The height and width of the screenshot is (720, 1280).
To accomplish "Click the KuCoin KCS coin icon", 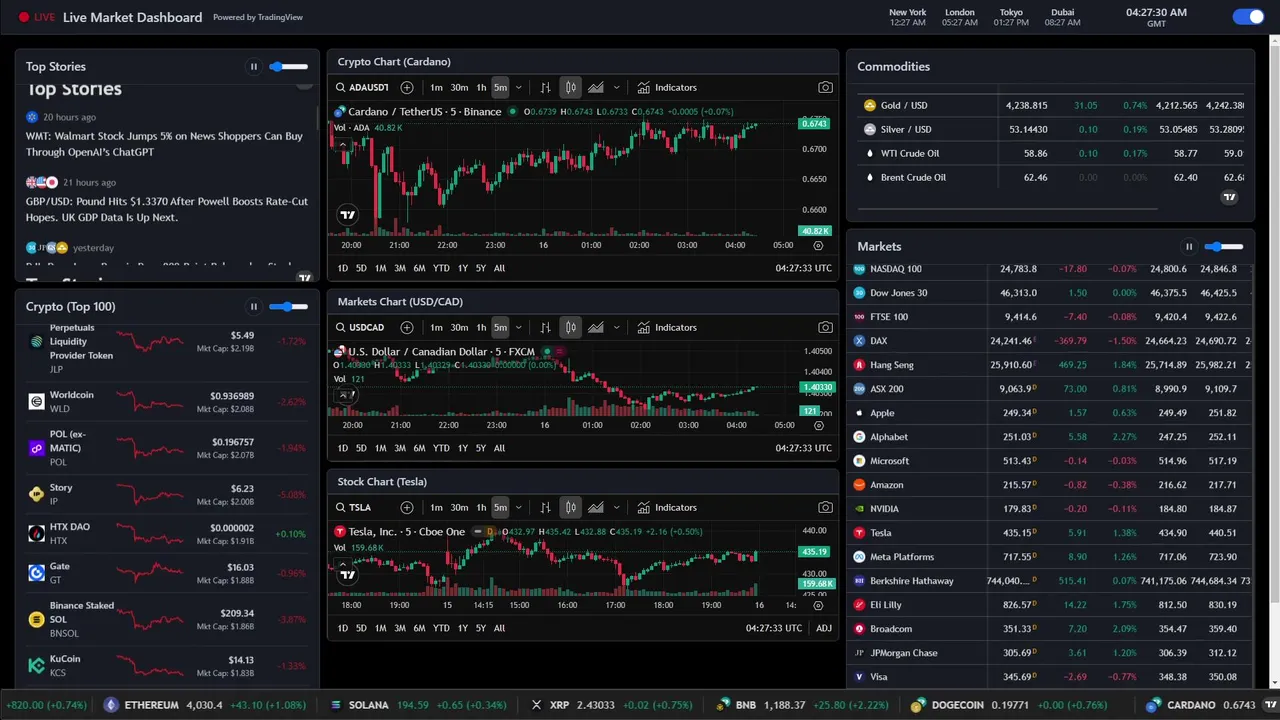I will click(x=37, y=665).
